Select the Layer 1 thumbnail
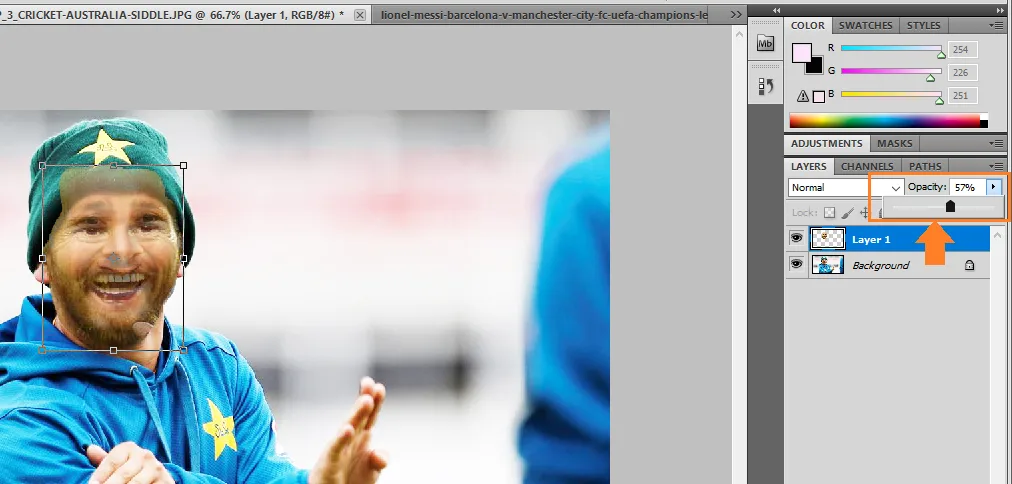Screen dimensions: 1012x484 tap(828, 239)
